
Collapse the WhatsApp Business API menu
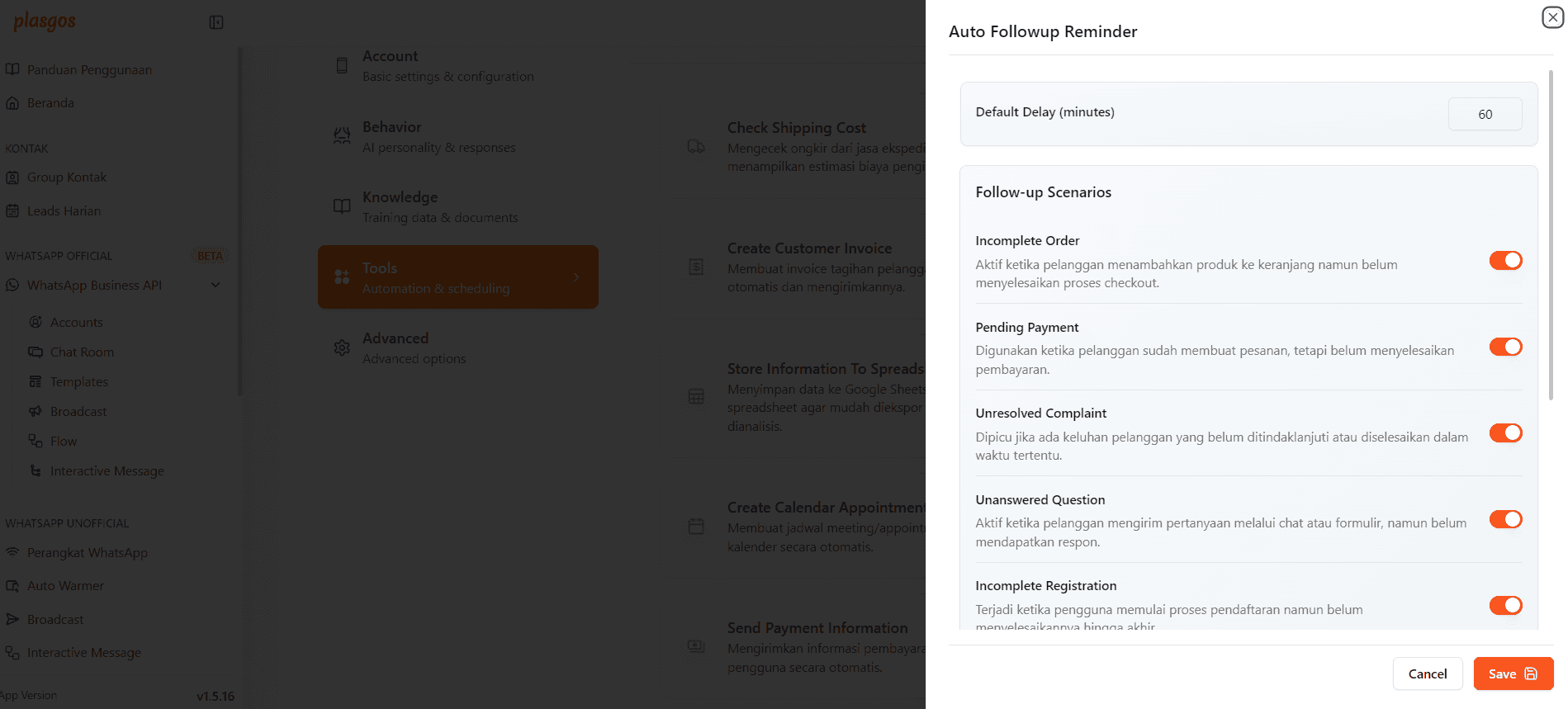[x=216, y=286]
